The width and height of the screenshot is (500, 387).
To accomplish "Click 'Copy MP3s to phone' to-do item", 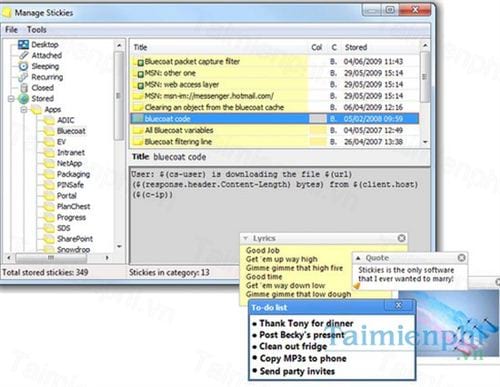I will pyautogui.click(x=303, y=359).
